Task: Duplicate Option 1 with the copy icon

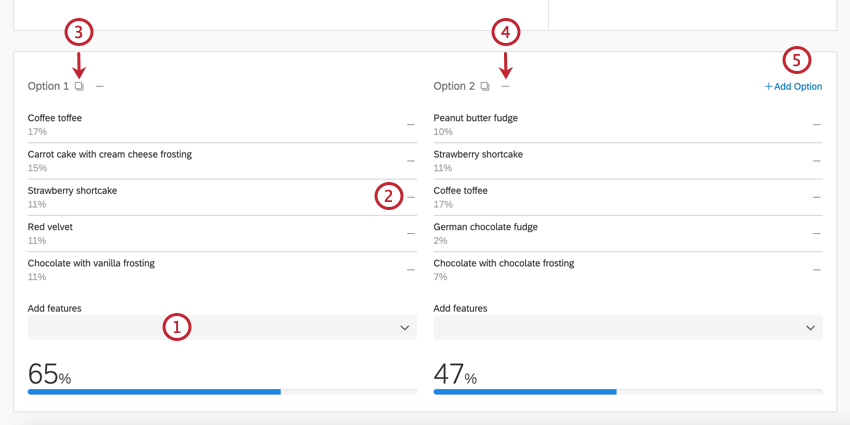Action: 80,87
